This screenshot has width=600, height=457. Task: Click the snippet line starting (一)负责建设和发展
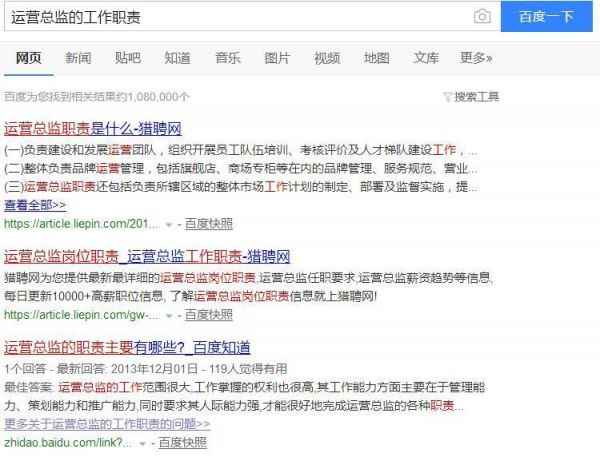point(241,150)
